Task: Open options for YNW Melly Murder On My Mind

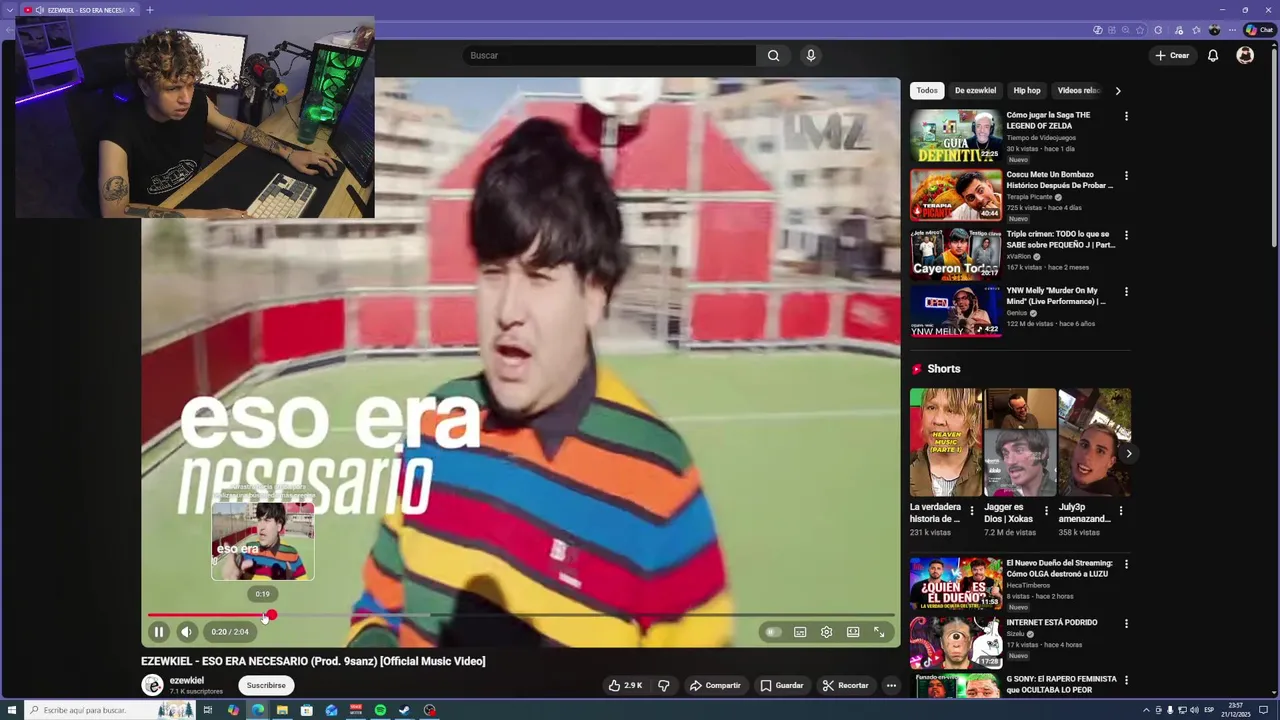Action: [x=1126, y=292]
